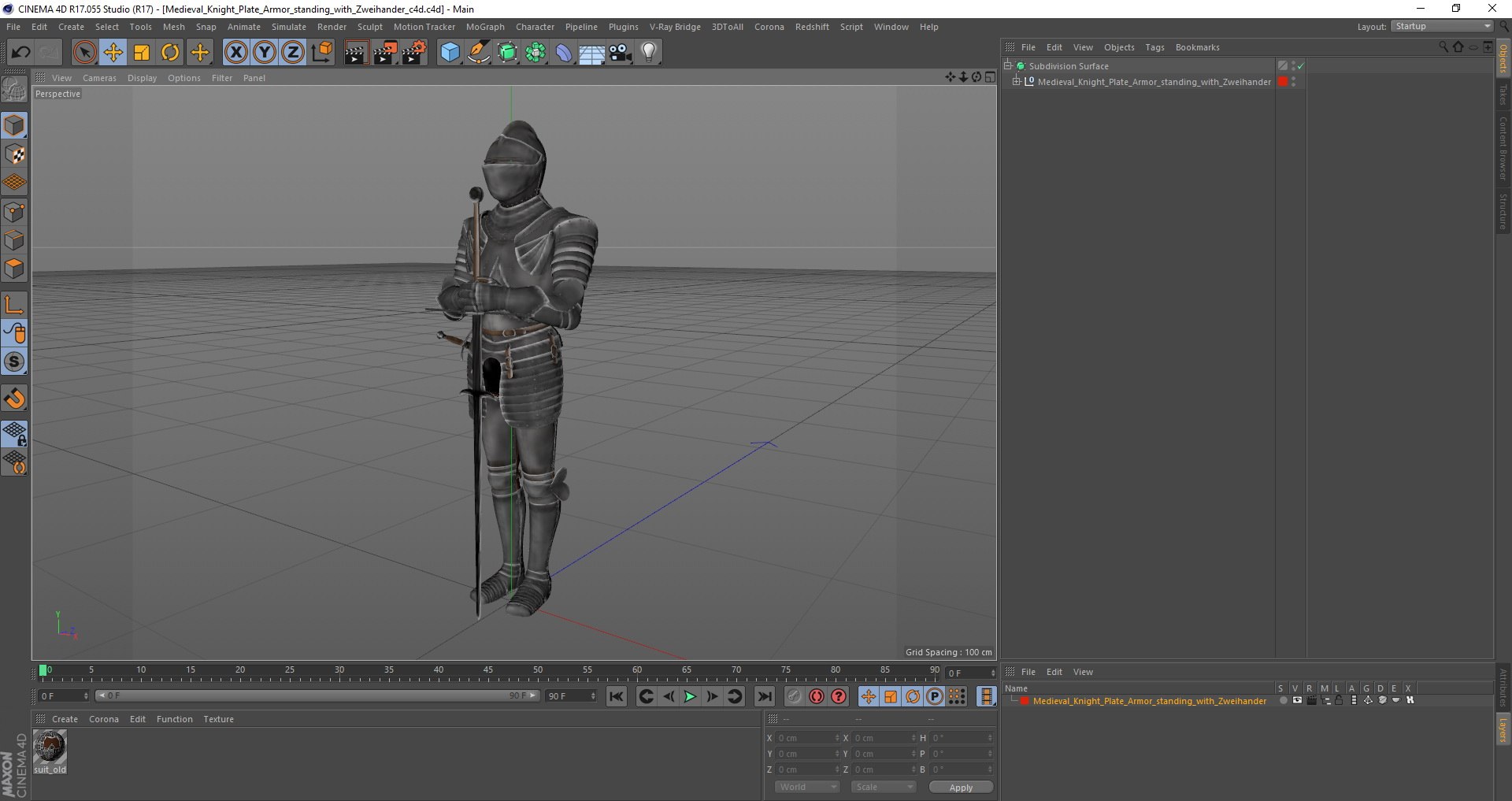Select the suit_old material thumbnail

50,747
